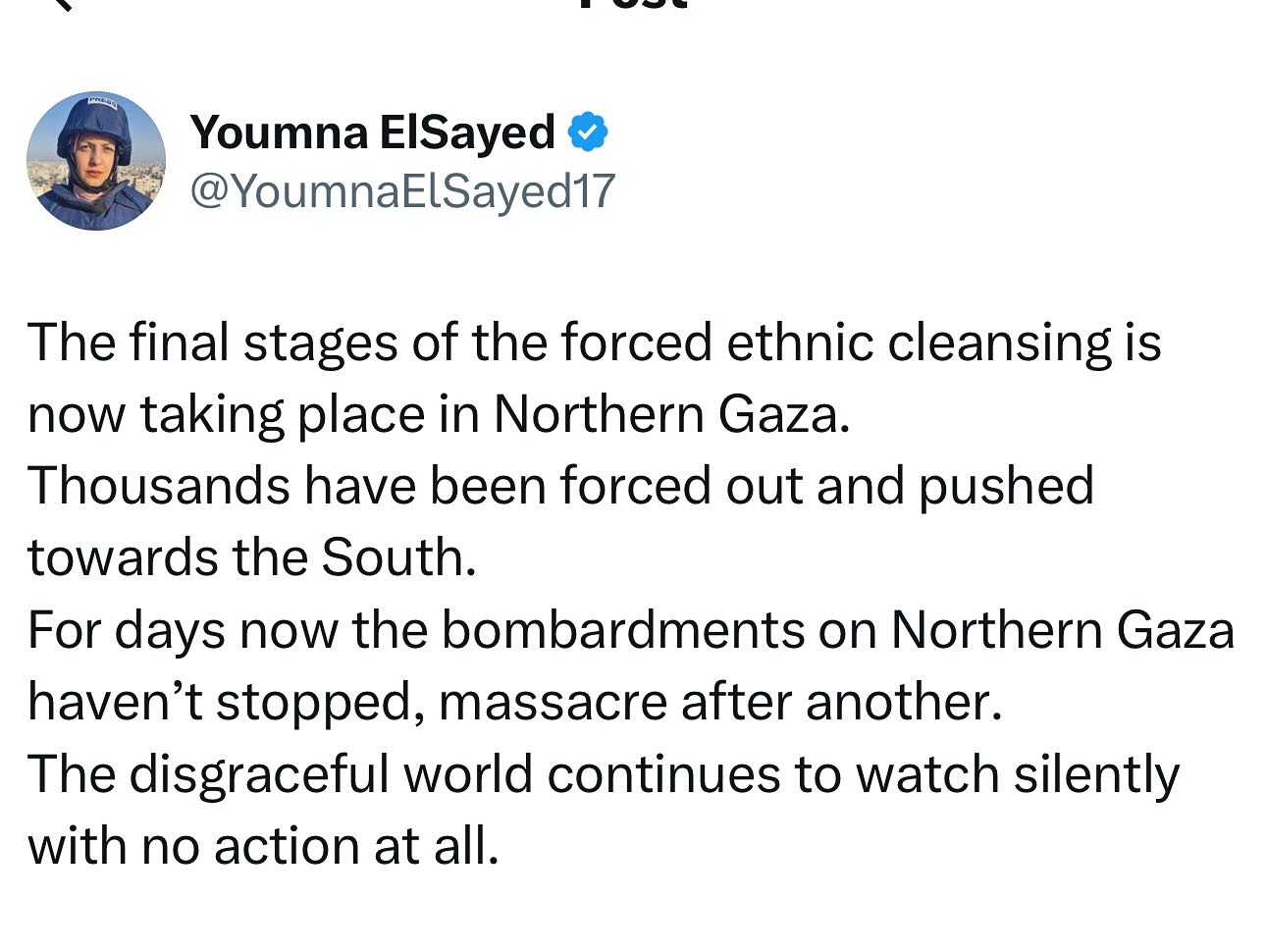
Task: Click the line 'towards the South.'
Action: pos(252,558)
